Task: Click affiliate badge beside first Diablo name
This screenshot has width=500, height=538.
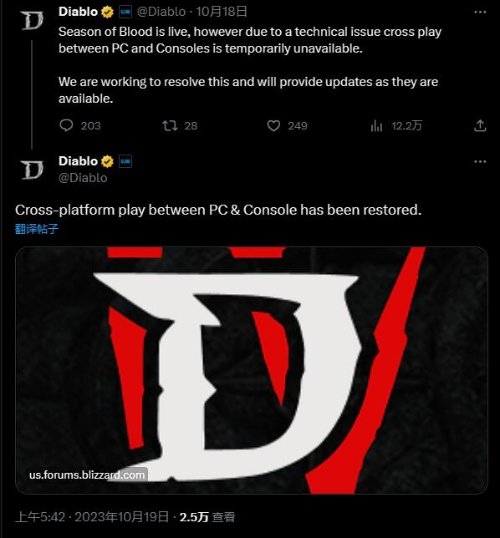Action: [125, 12]
